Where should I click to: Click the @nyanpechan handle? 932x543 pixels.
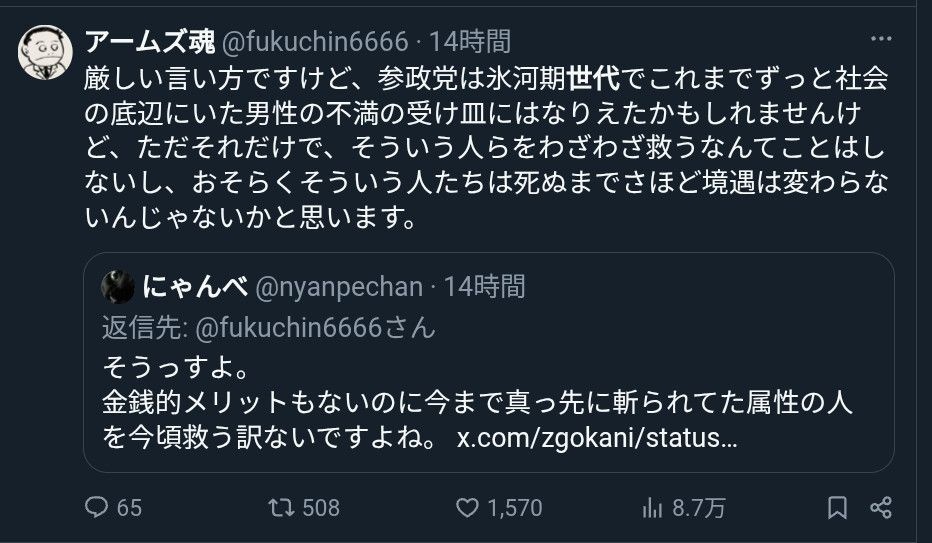pos(339,288)
